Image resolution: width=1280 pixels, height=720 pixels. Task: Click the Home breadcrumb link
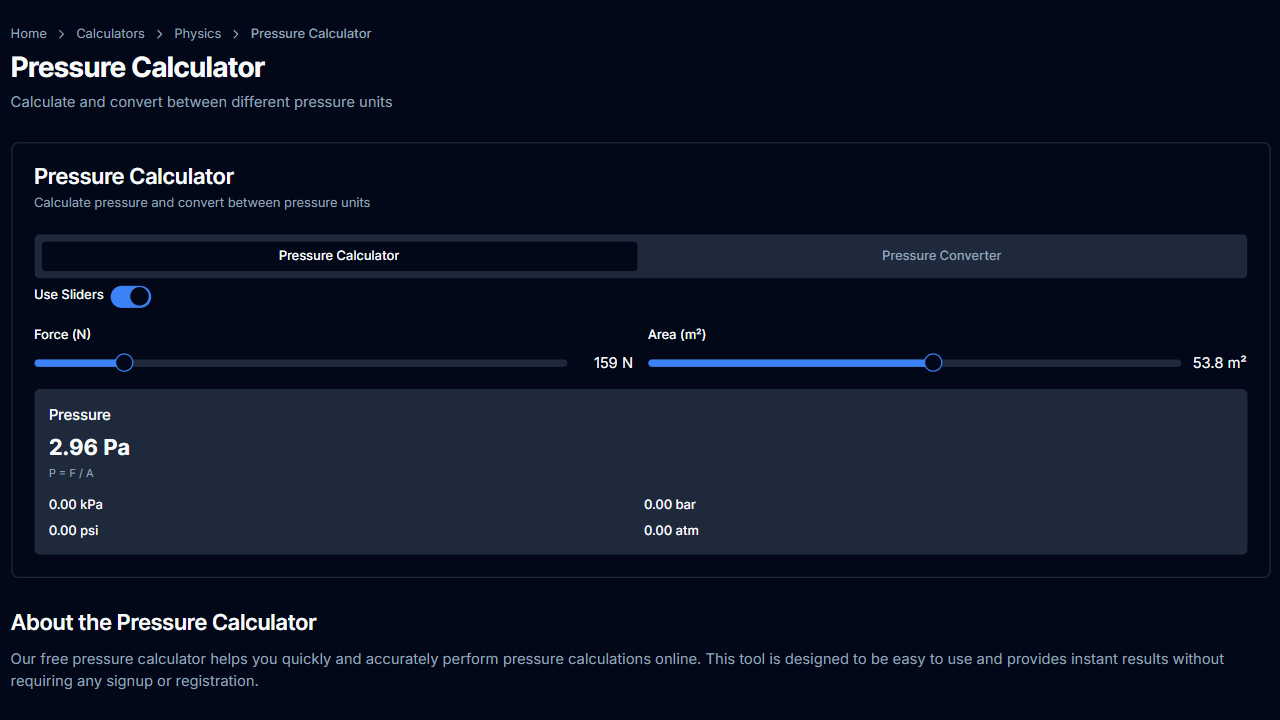(x=28, y=34)
